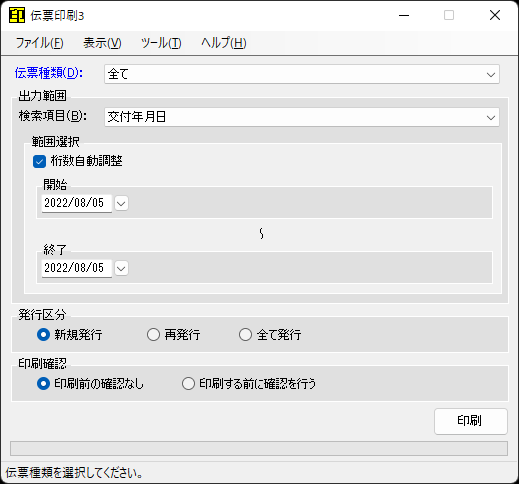
Task: Click the 印刷 button
Action: point(471,421)
